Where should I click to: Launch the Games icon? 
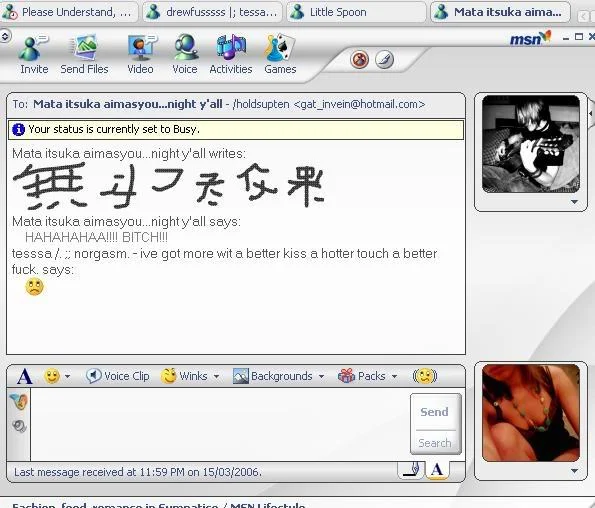[x=280, y=48]
